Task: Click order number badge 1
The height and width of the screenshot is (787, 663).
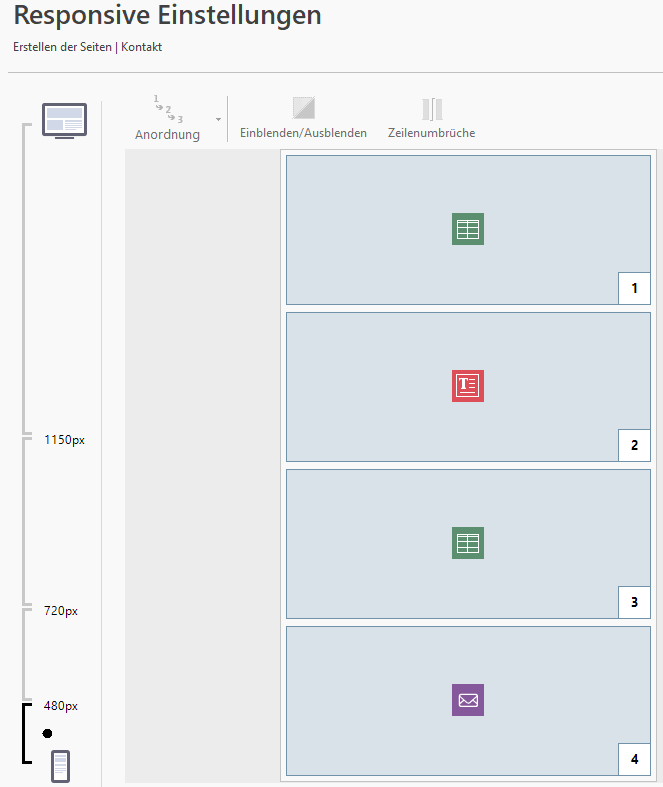Action: pyautogui.click(x=634, y=289)
